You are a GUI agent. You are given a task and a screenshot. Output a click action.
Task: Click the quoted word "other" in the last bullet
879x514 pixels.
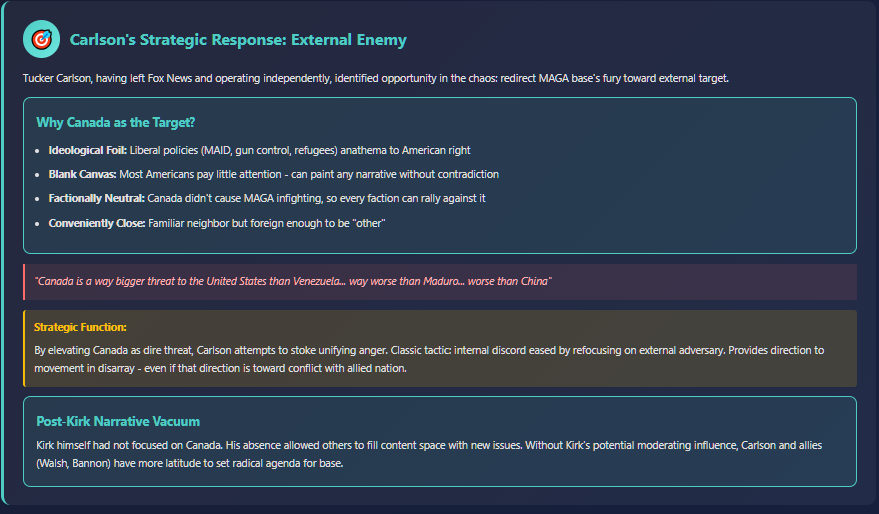tap(369, 222)
